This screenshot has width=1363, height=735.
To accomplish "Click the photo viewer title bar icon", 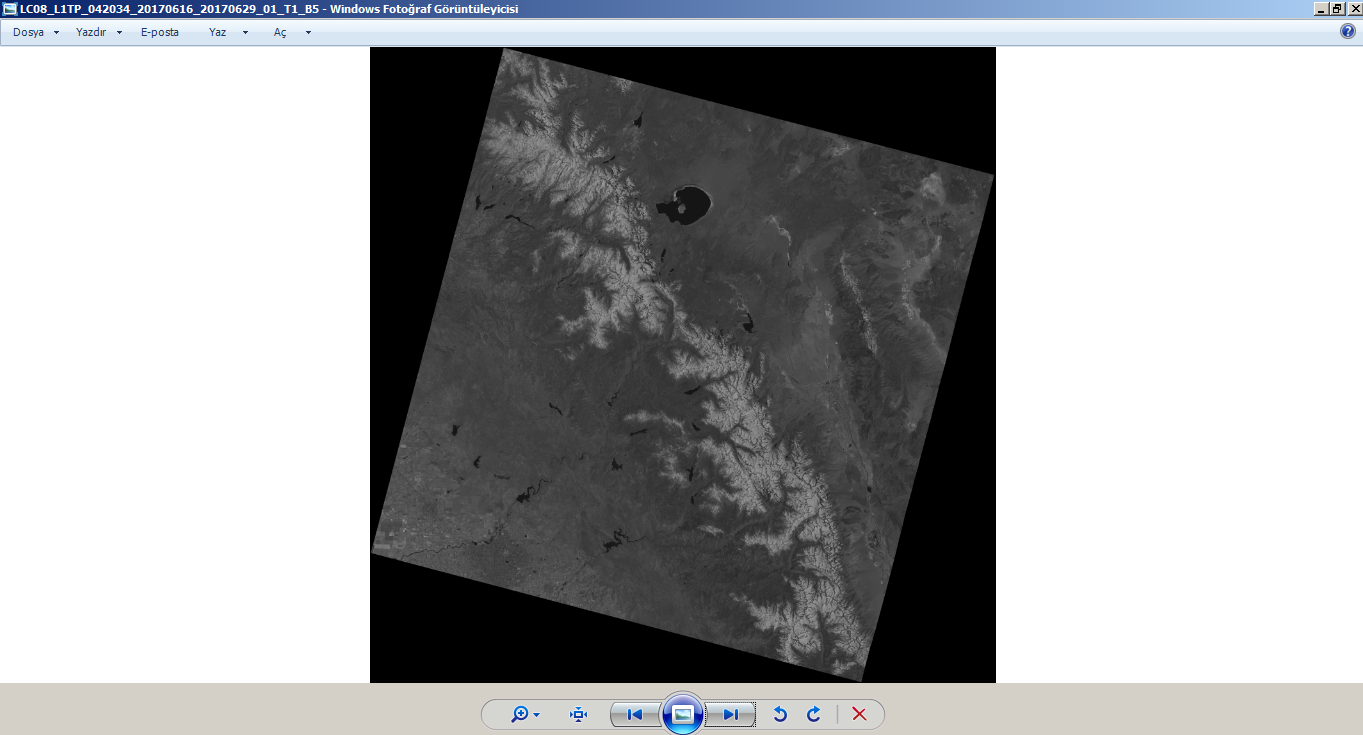I will pos(10,8).
